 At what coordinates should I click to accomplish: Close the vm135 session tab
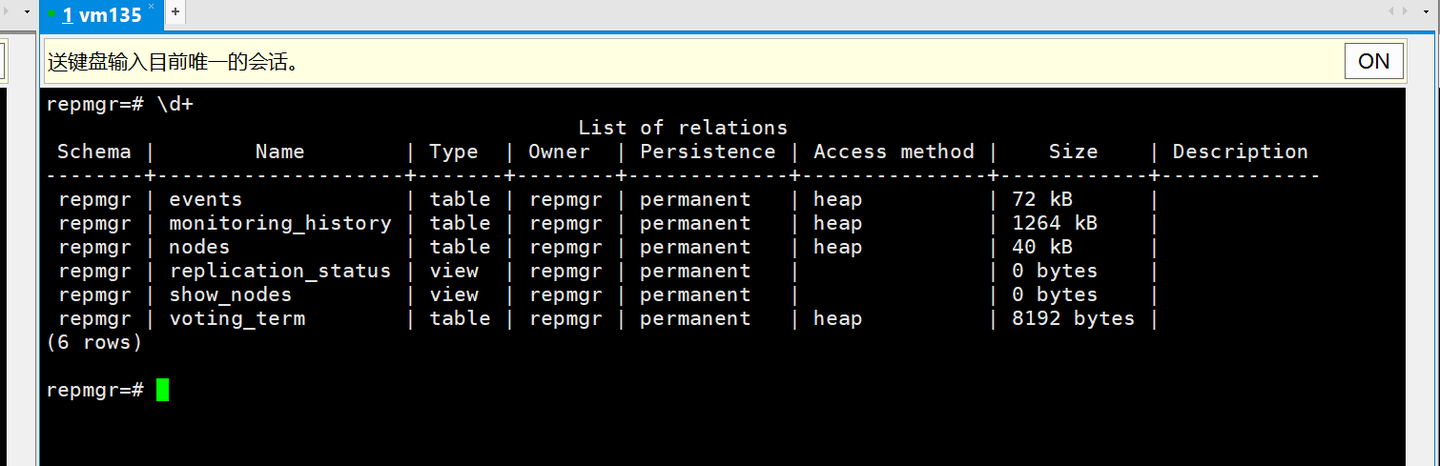click(151, 7)
